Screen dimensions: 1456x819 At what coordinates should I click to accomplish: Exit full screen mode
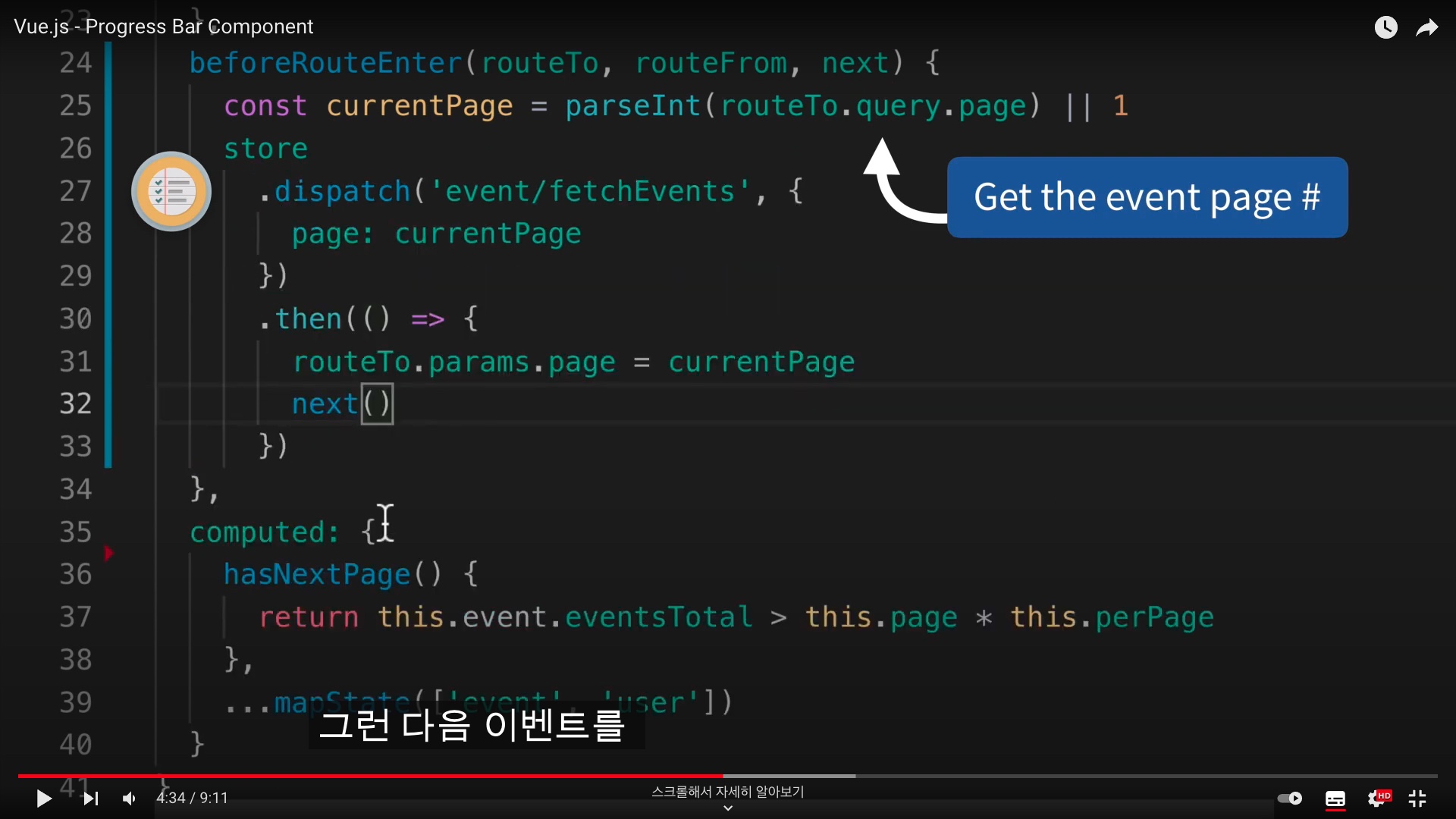pyautogui.click(x=1417, y=799)
